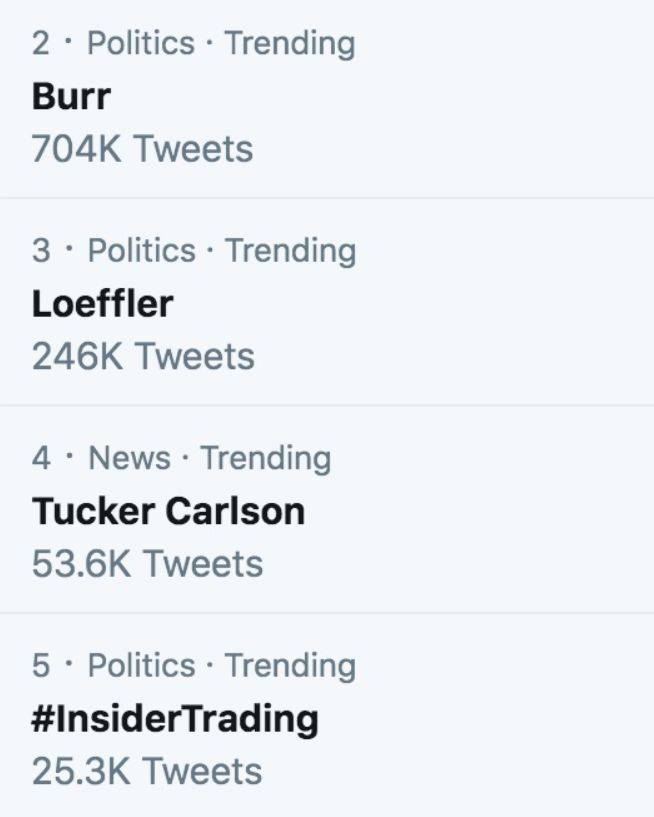Open the Loeffler trending topic
654x817 pixels.
[x=103, y=304]
